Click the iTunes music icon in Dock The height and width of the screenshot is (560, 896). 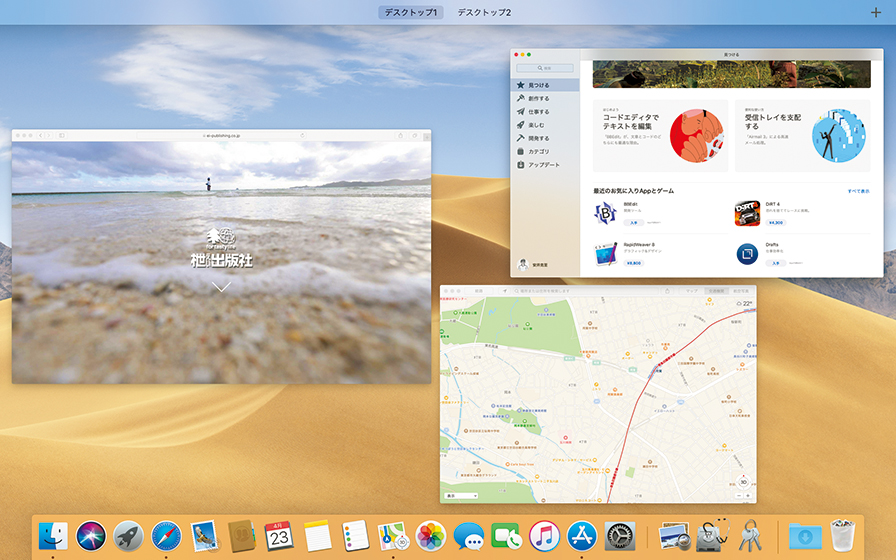pos(544,535)
